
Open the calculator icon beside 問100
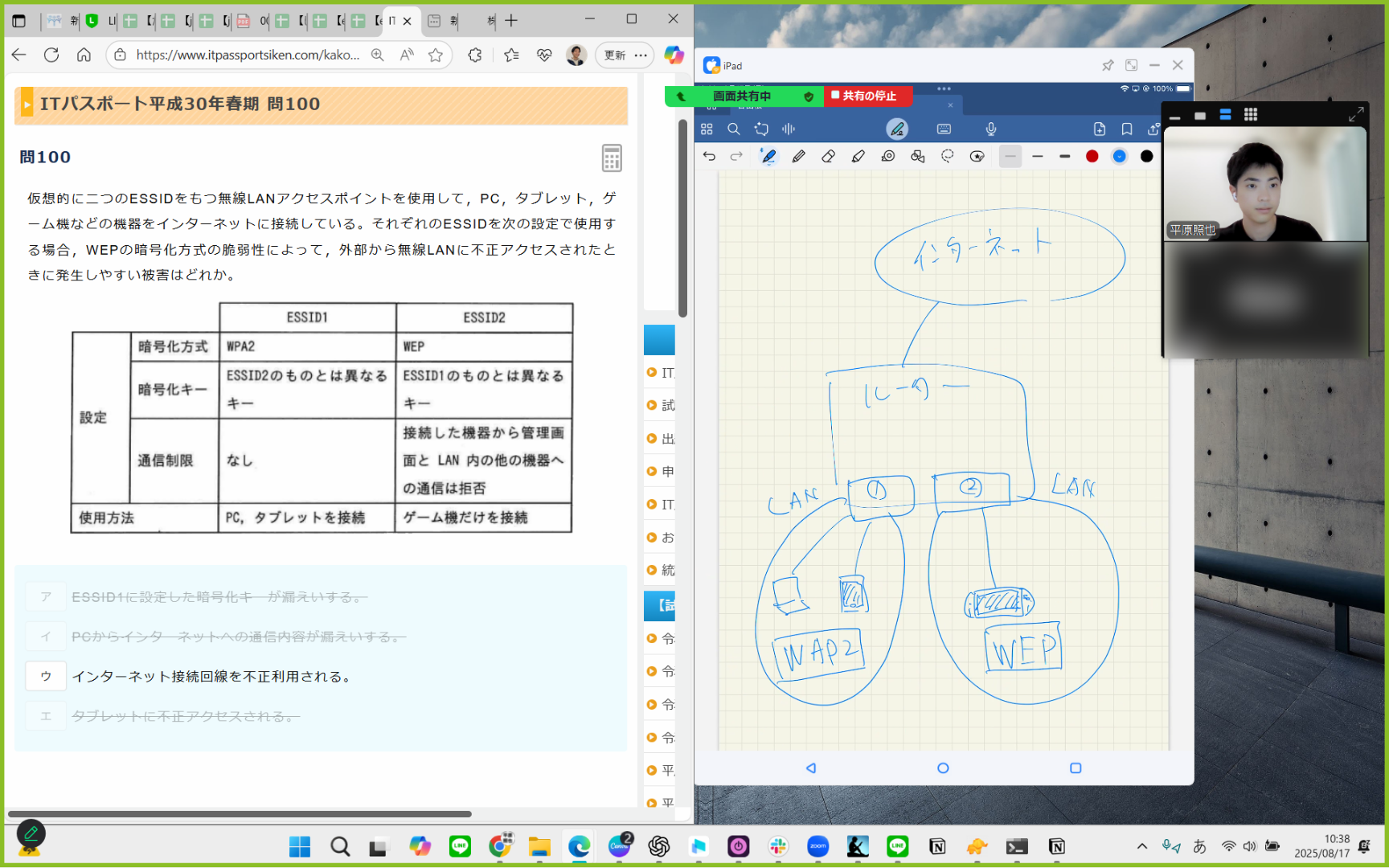tap(612, 158)
